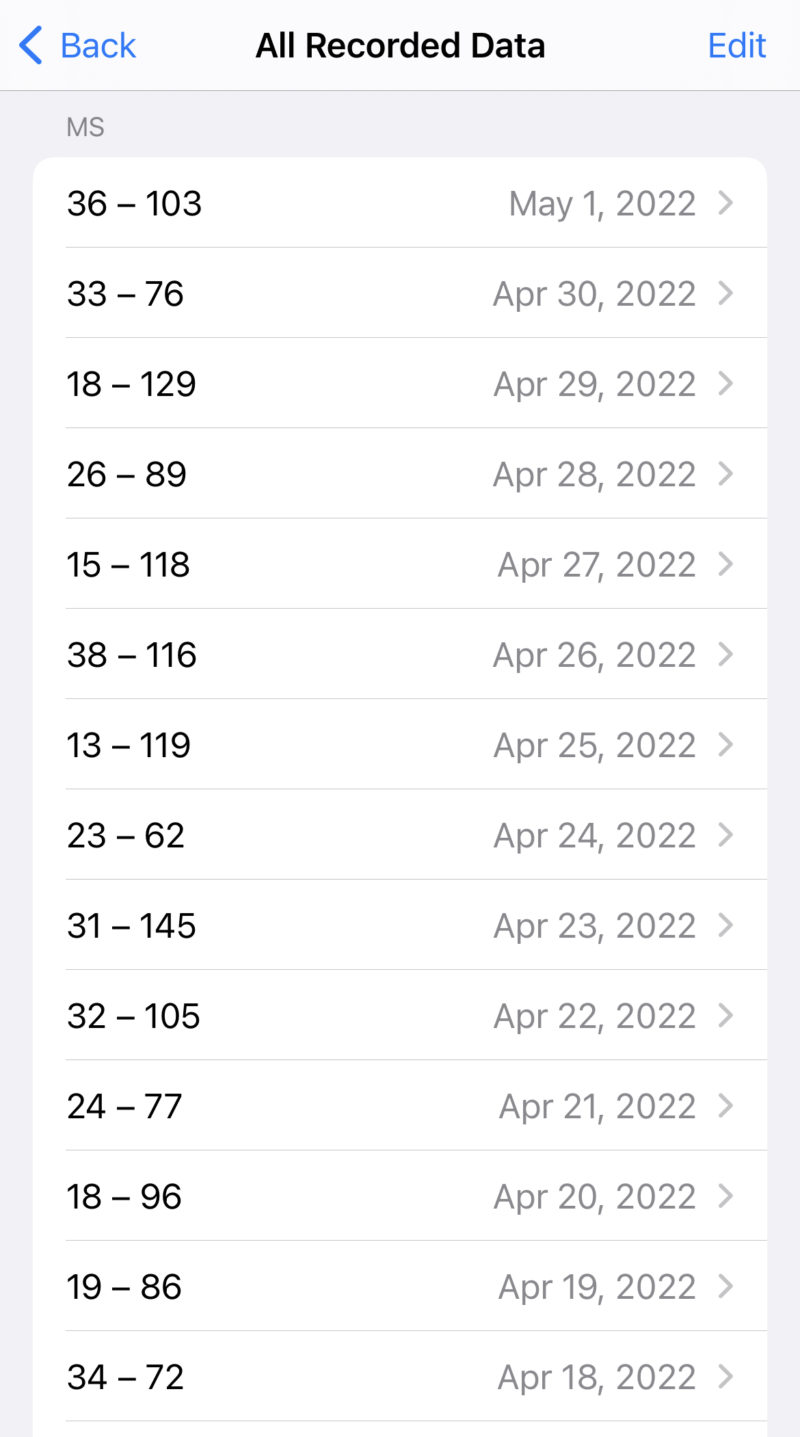The image size is (800, 1437).
Task: Select the 23 – 62 entry from Apr 24
Action: [x=400, y=835]
